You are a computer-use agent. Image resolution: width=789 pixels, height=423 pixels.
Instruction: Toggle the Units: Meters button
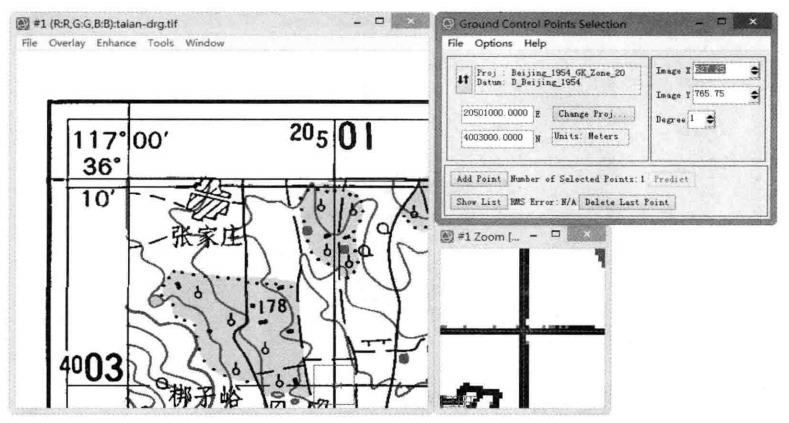click(590, 136)
